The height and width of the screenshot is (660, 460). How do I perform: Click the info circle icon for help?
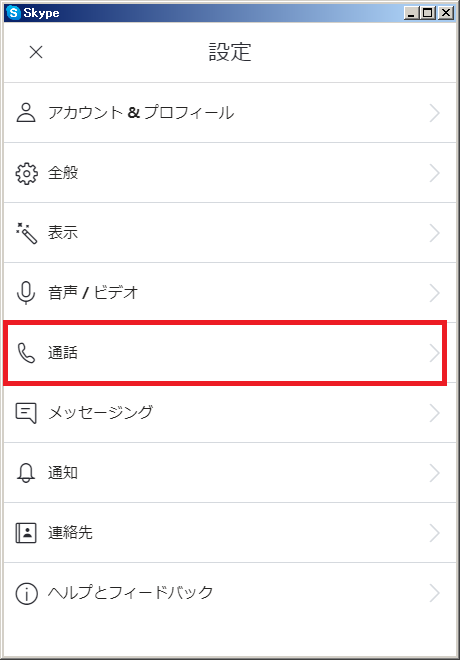(x=27, y=593)
